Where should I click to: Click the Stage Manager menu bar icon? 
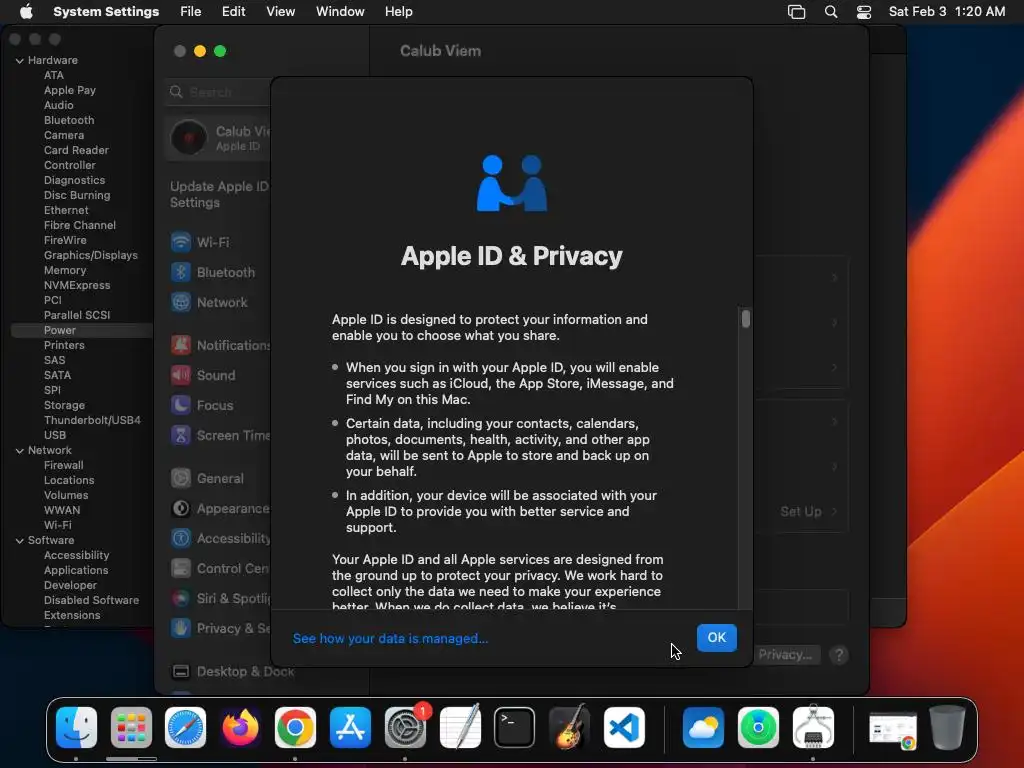point(796,12)
